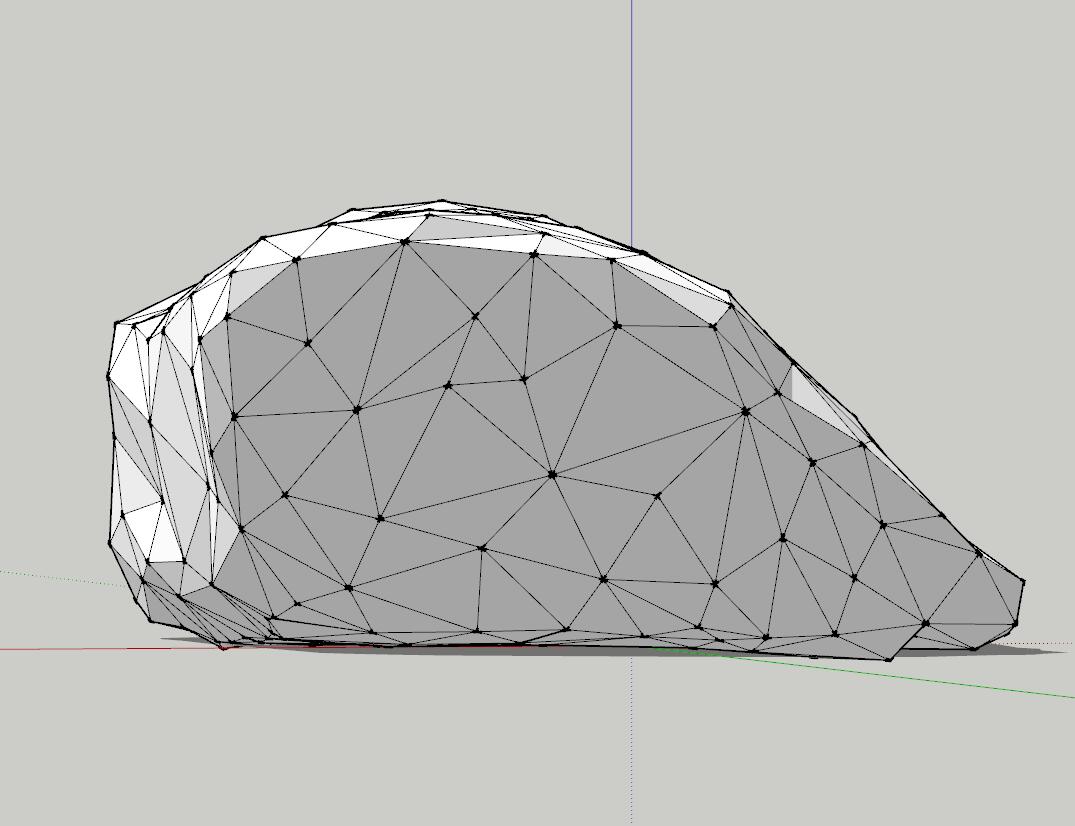Select the rightmost tip vertex of the mesh

1022,581
